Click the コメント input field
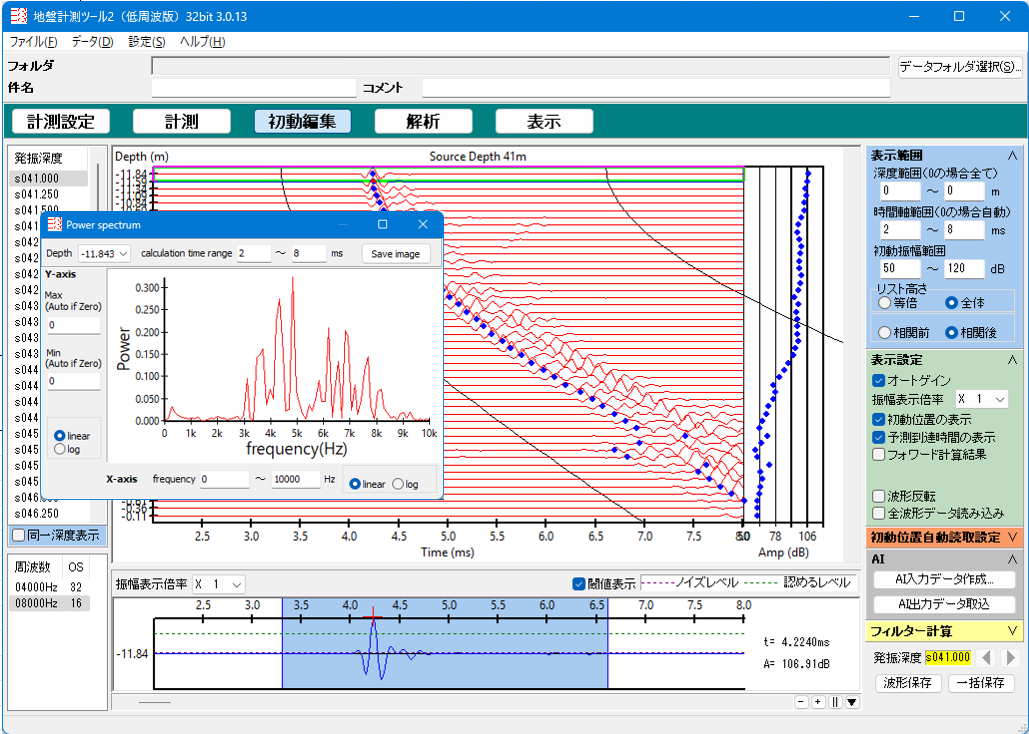This screenshot has width=1029, height=734. coord(656,87)
